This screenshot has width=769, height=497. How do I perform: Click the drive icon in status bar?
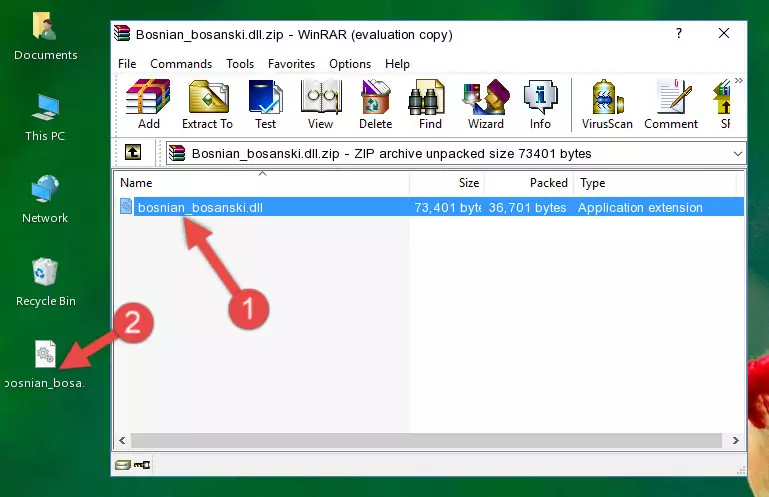point(123,464)
